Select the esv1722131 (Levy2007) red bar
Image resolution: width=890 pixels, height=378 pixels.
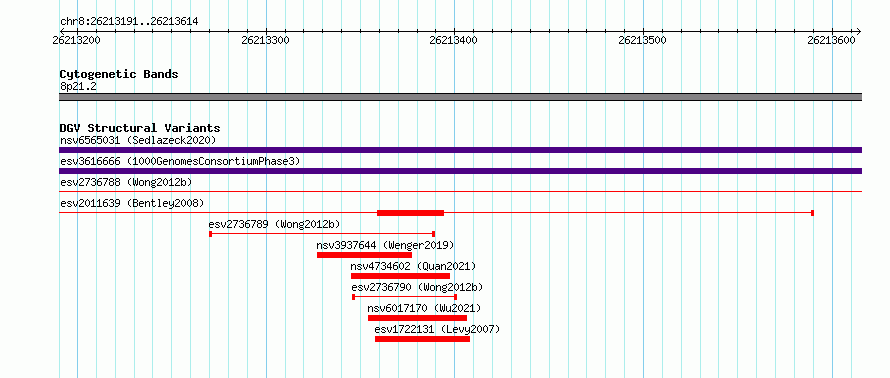[422, 339]
